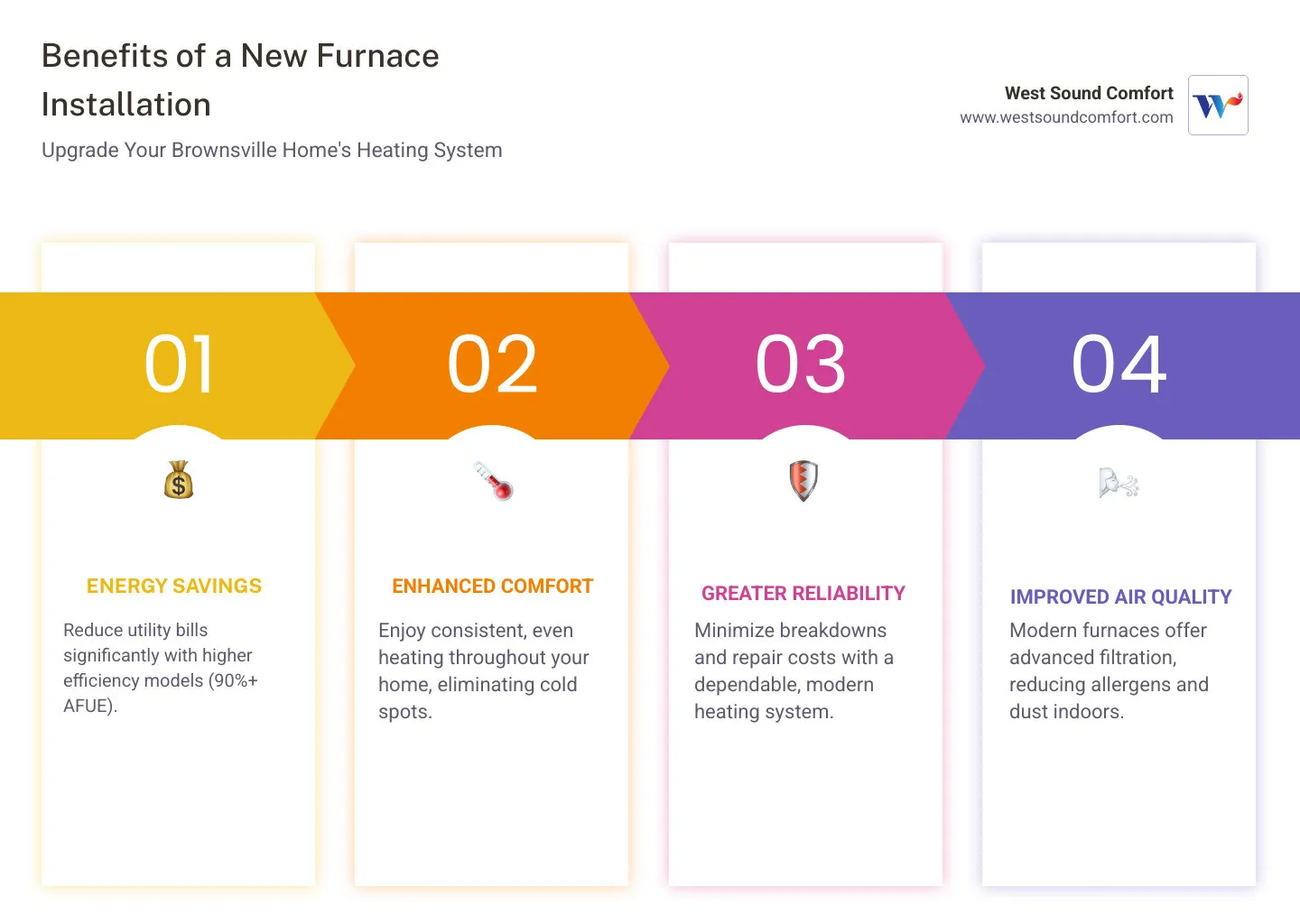The image size is (1300, 924).
Task: Select the orange arrow banner labeled 02
Action: 492,365
